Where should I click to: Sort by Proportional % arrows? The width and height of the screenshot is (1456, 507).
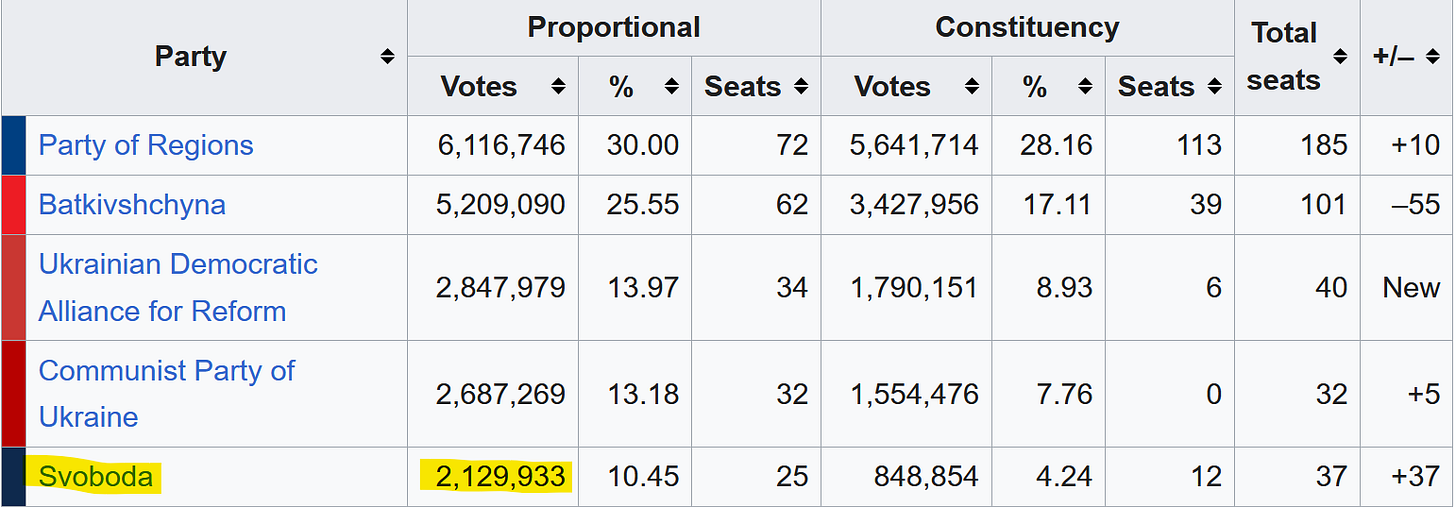pyautogui.click(x=671, y=86)
